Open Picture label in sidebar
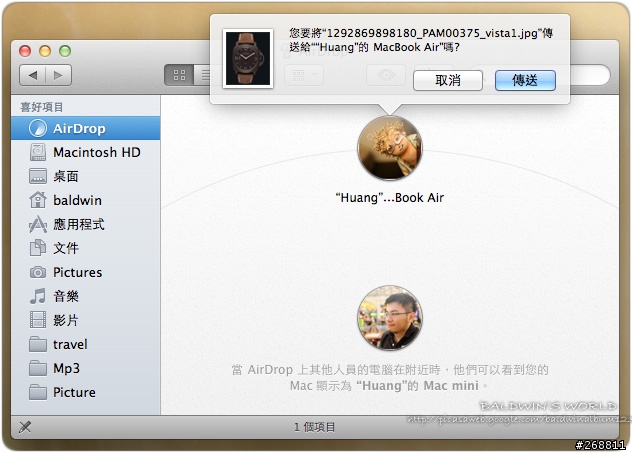The height and width of the screenshot is (453, 632). pos(74,393)
